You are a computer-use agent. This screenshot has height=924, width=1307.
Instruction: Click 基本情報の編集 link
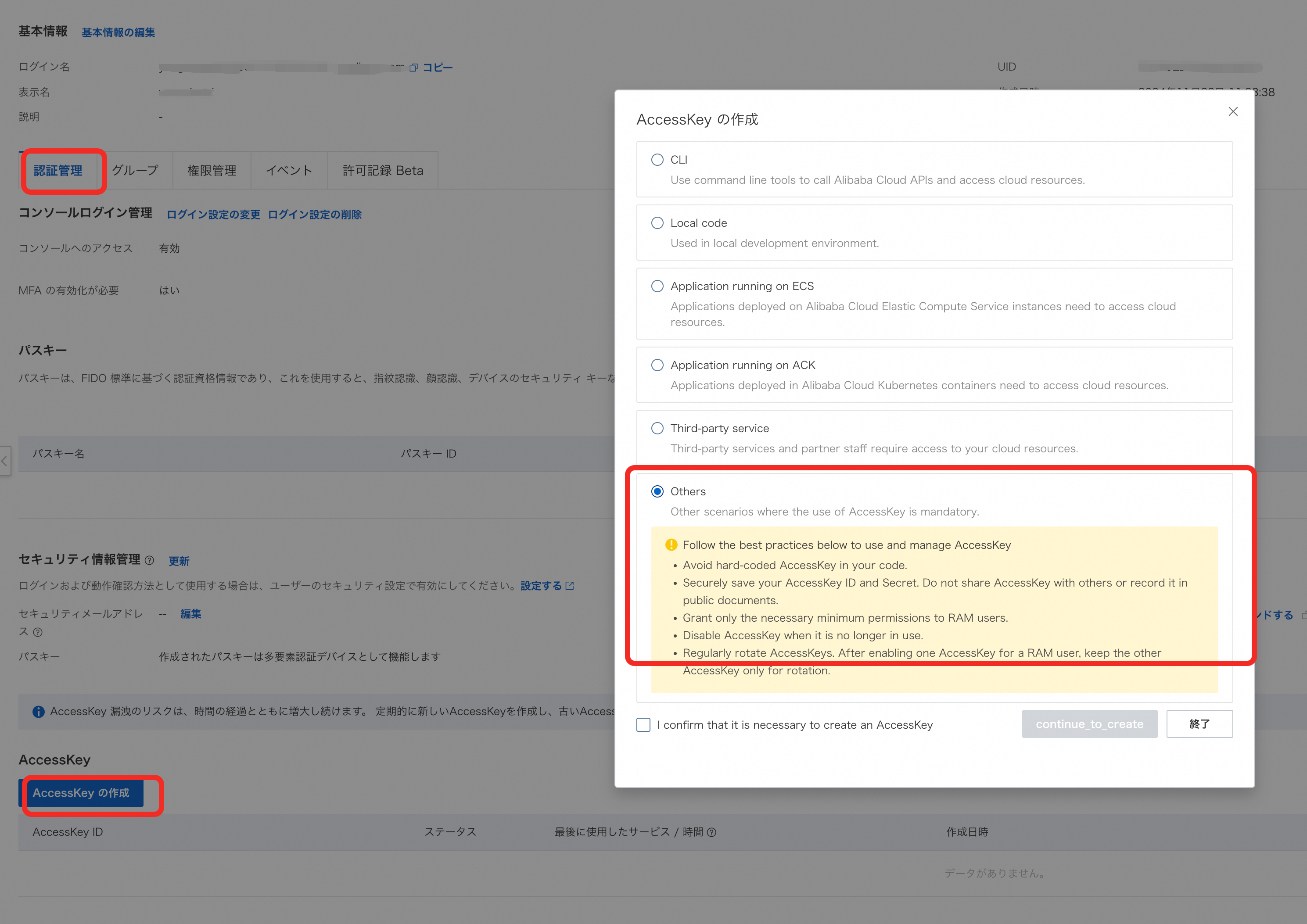click(x=118, y=32)
